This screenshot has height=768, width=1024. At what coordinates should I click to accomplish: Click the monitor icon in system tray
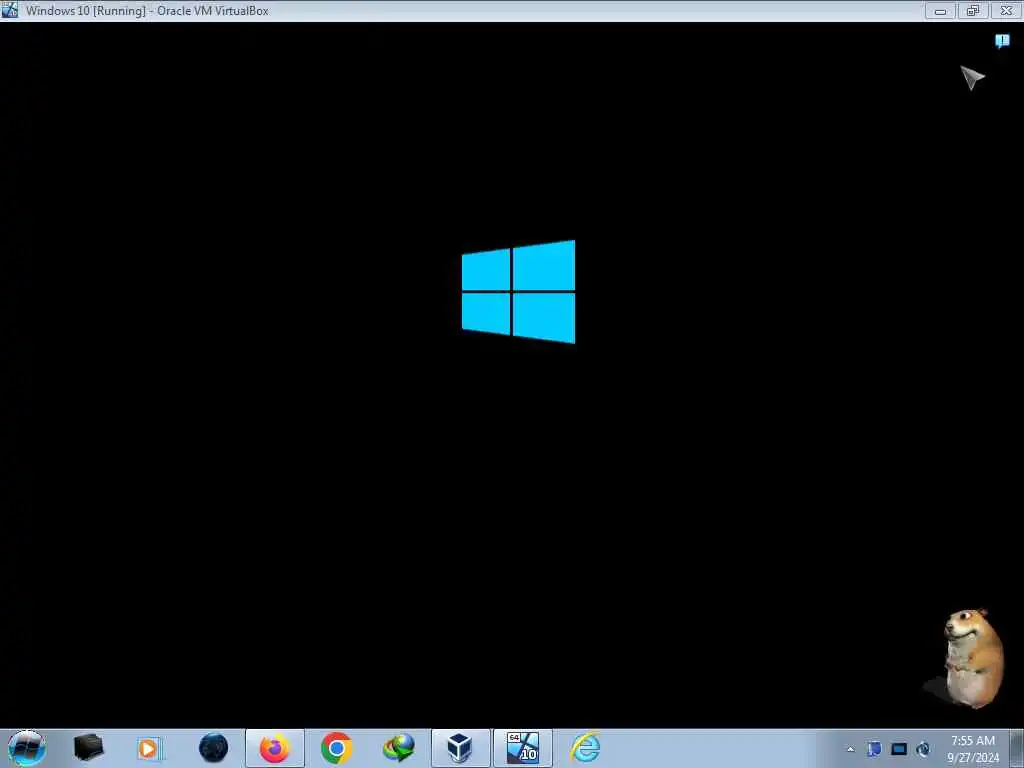899,749
